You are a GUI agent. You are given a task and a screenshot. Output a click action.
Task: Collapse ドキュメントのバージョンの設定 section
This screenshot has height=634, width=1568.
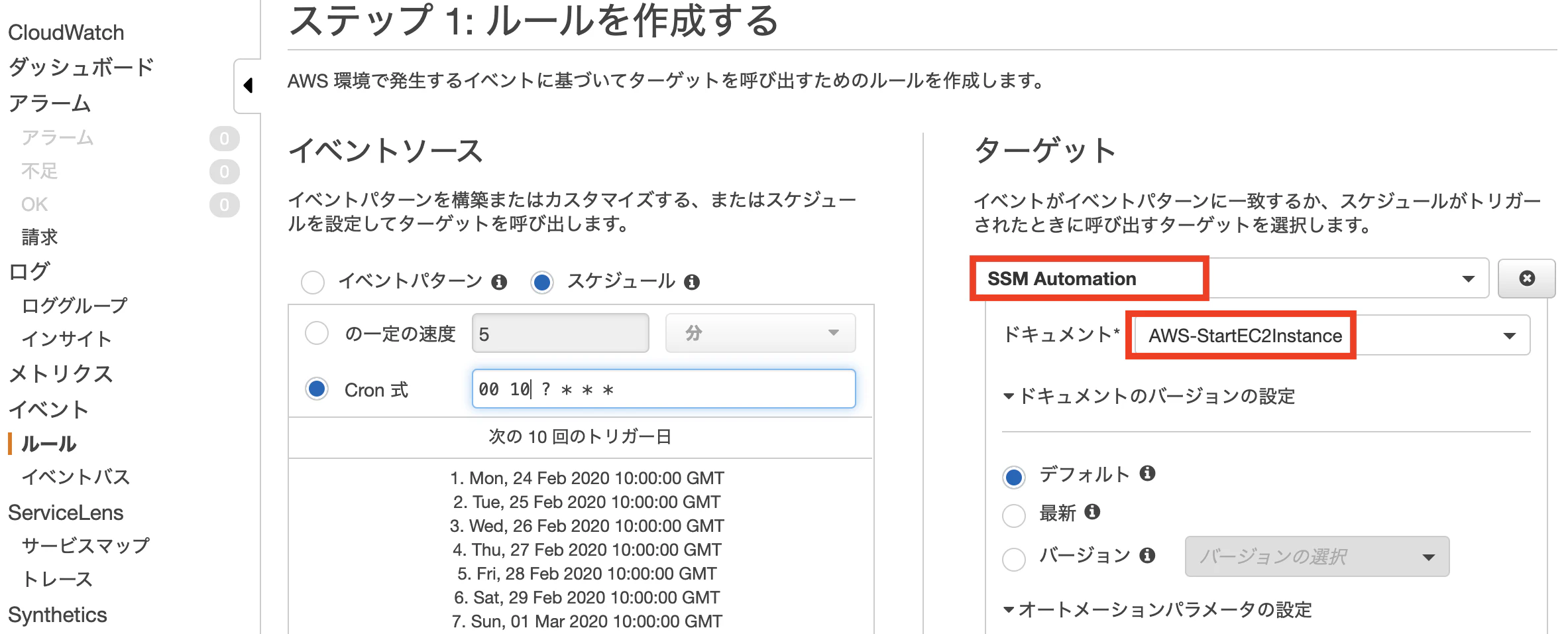tap(1149, 397)
